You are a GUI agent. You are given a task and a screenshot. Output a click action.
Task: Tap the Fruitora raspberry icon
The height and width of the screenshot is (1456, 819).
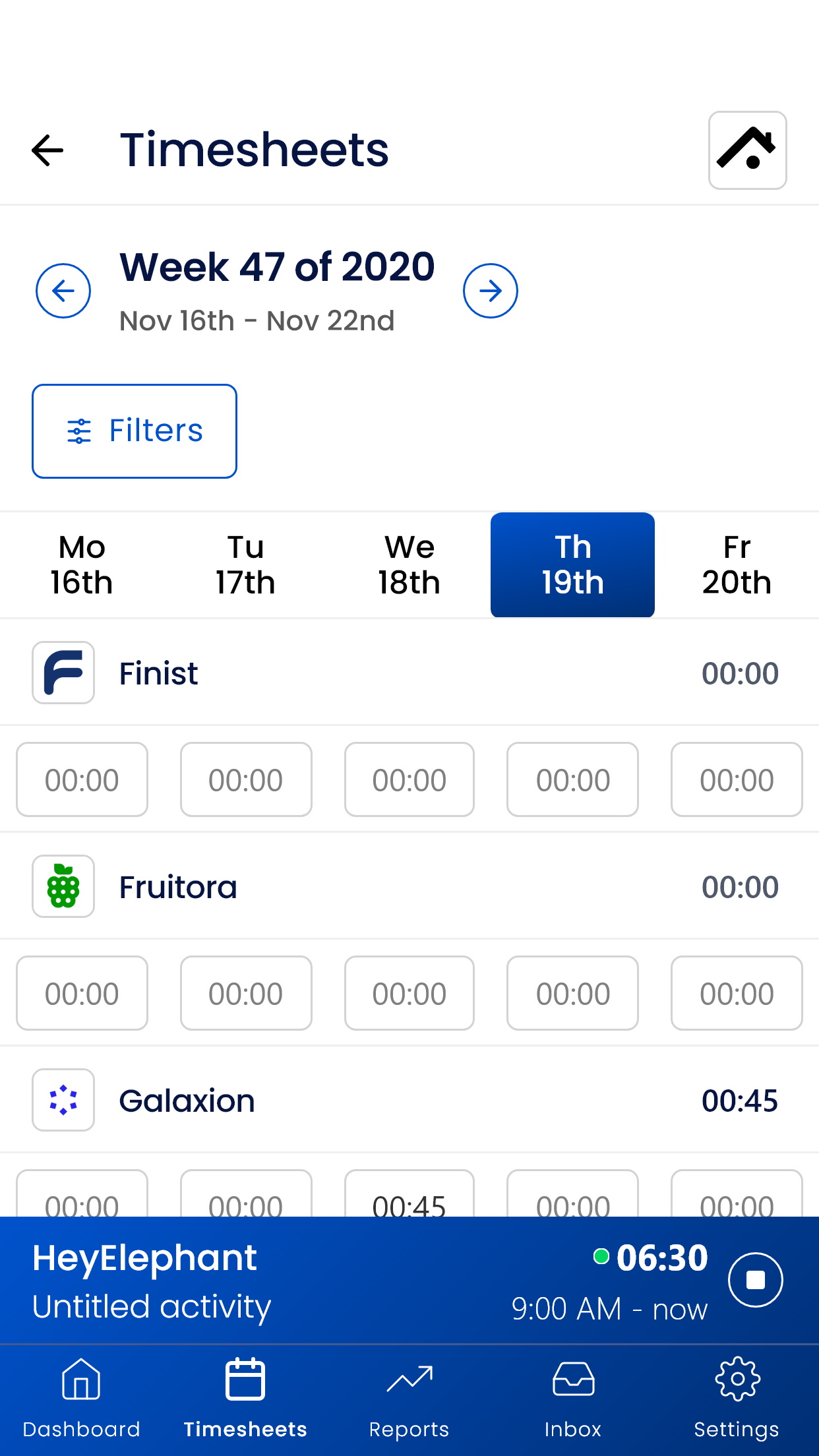[63, 886]
